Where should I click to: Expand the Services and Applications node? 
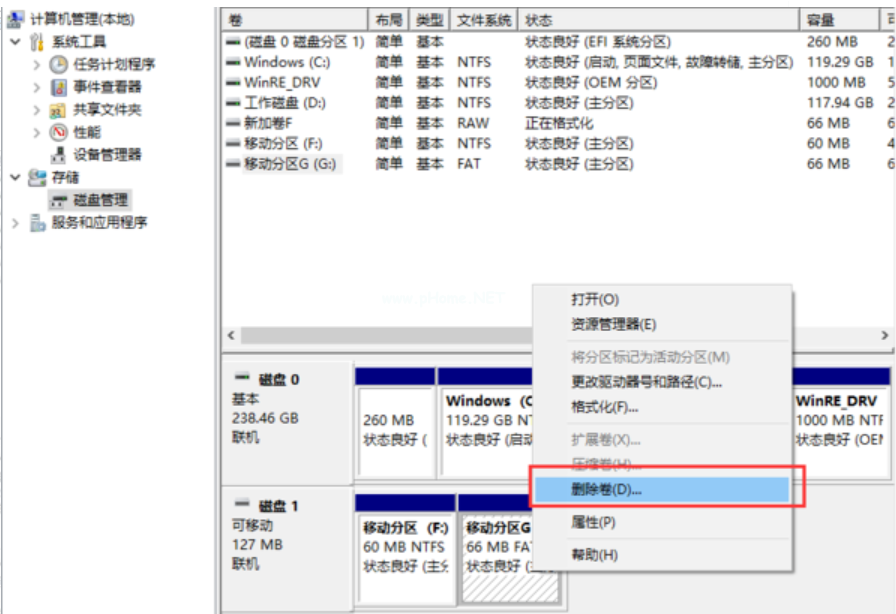15,223
